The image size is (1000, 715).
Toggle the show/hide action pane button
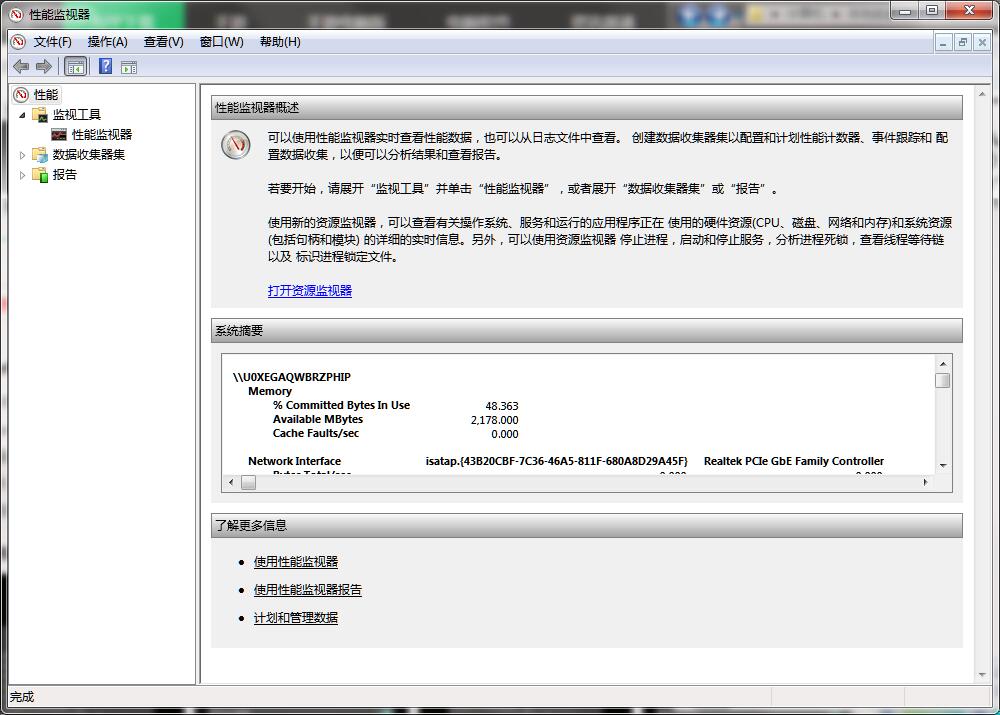(129, 66)
